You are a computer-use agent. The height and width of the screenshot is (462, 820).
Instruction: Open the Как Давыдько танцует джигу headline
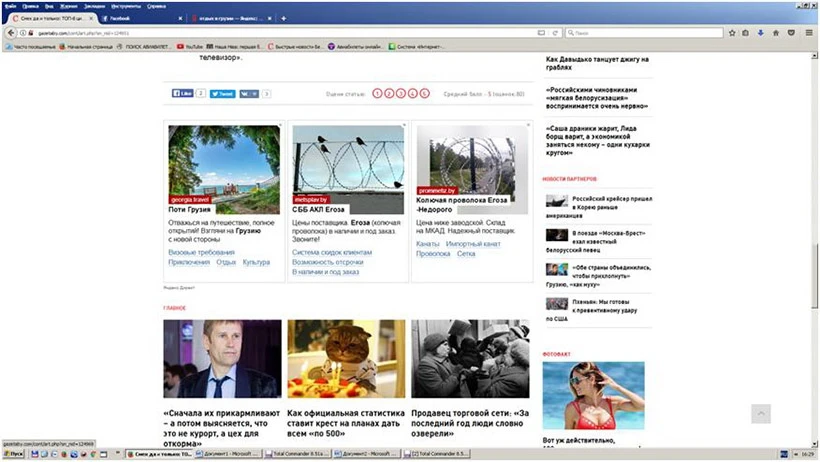point(597,63)
